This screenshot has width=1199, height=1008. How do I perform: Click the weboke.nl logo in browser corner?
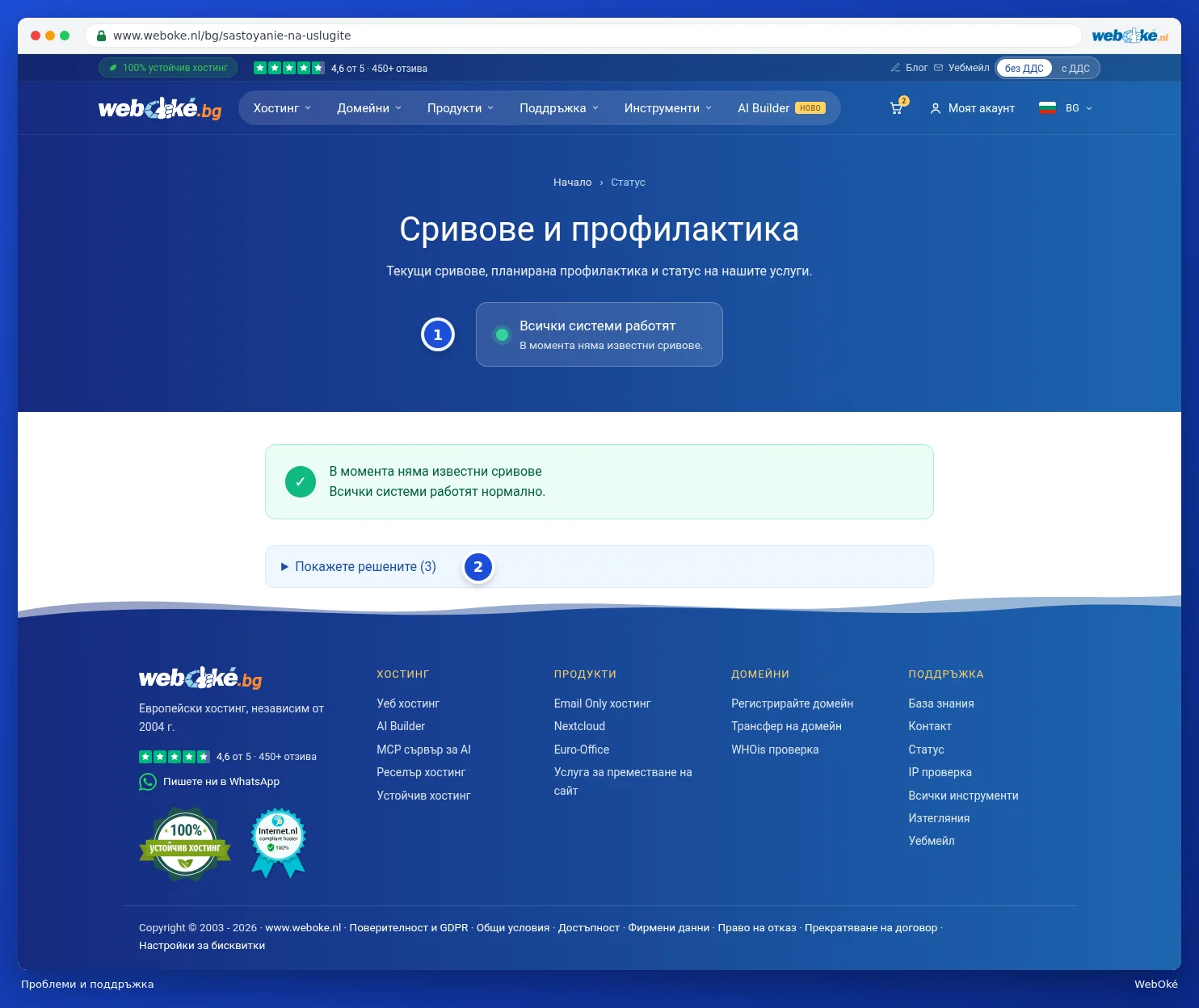coord(1130,36)
